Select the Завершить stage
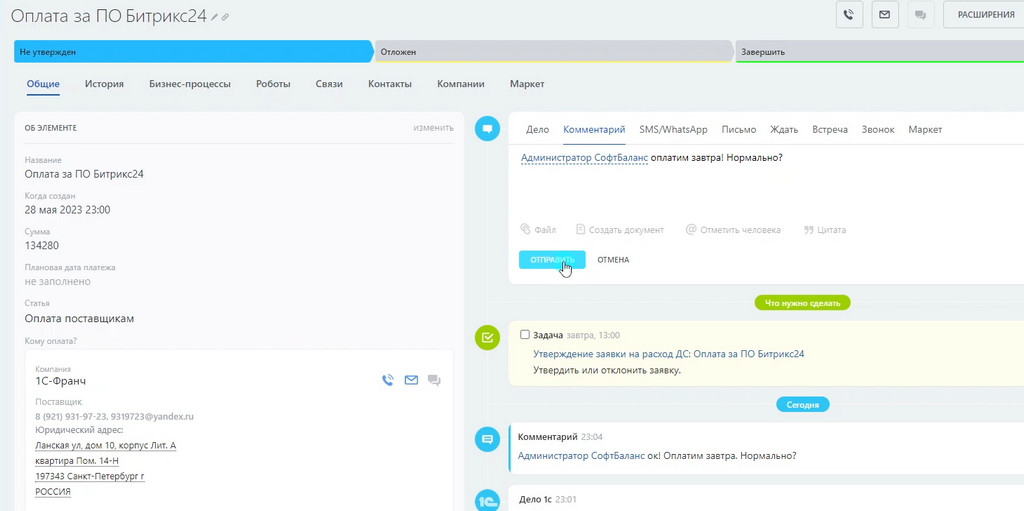 [880, 52]
